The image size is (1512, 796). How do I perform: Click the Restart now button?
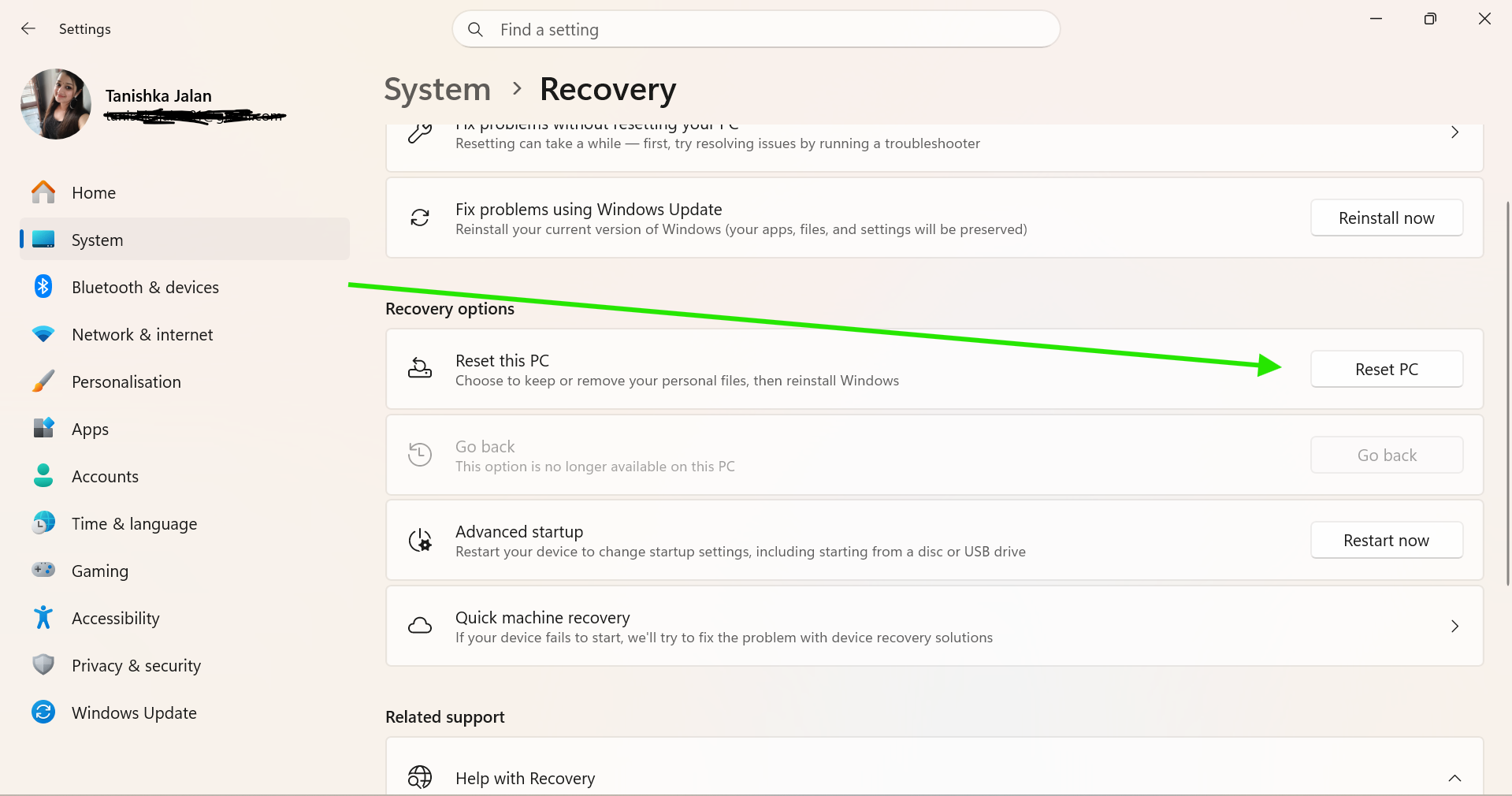pyautogui.click(x=1387, y=540)
